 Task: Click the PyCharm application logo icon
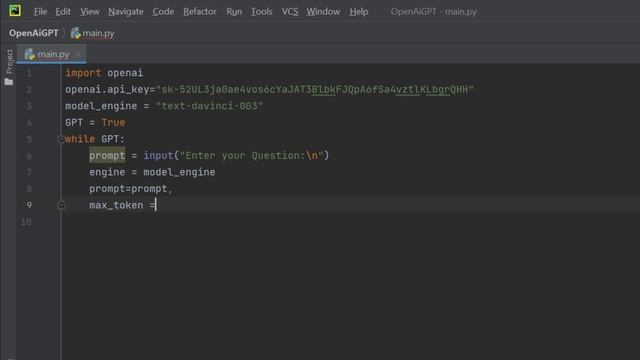click(x=15, y=11)
